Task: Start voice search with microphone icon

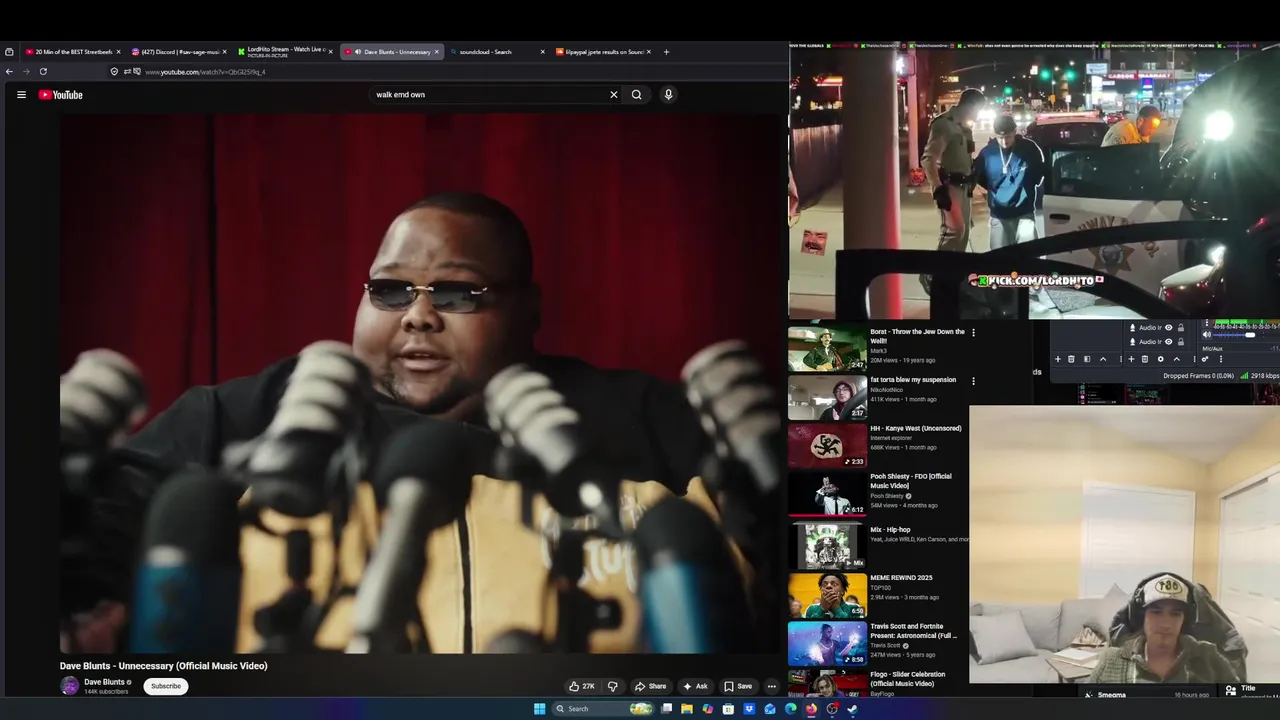Action: pos(668,95)
